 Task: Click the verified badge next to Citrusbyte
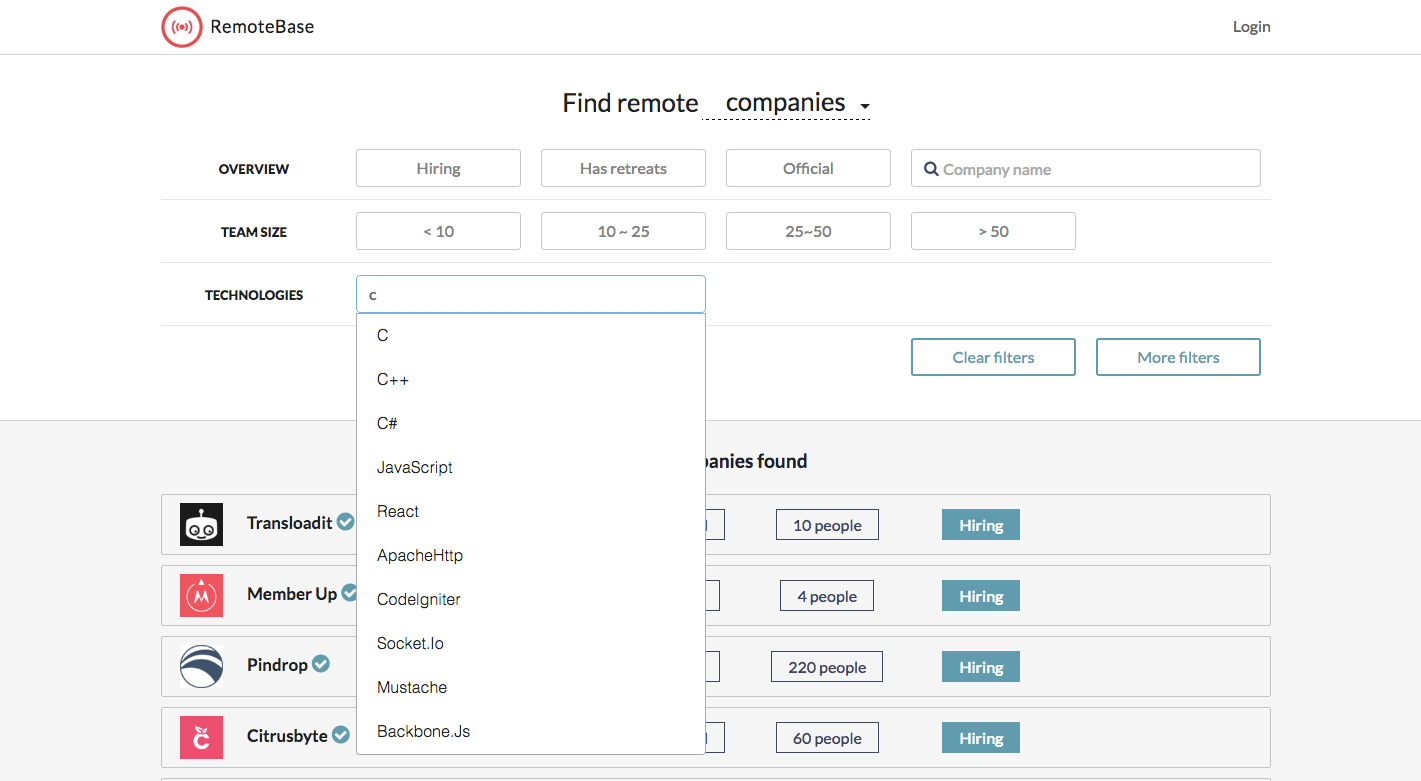click(341, 735)
